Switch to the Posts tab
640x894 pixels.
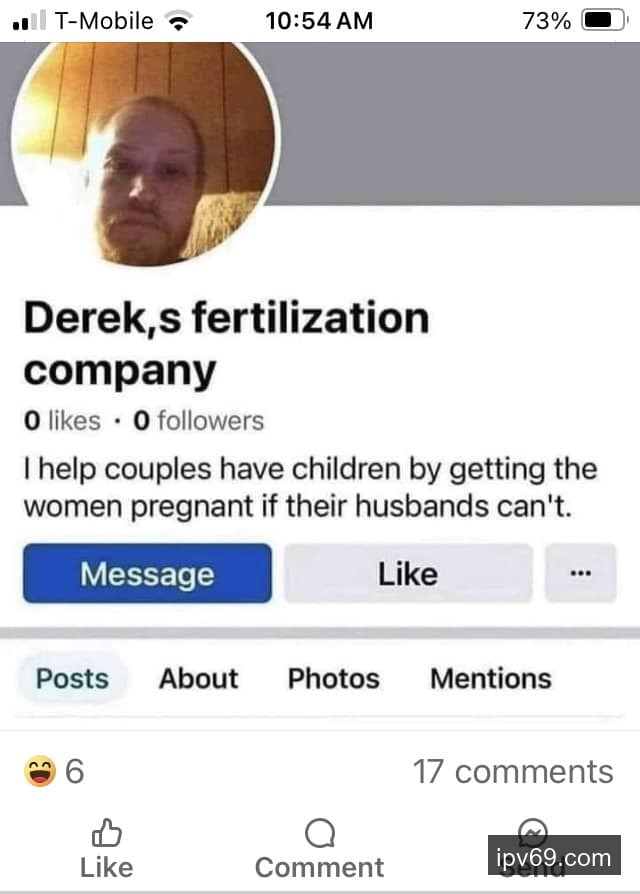tap(72, 678)
